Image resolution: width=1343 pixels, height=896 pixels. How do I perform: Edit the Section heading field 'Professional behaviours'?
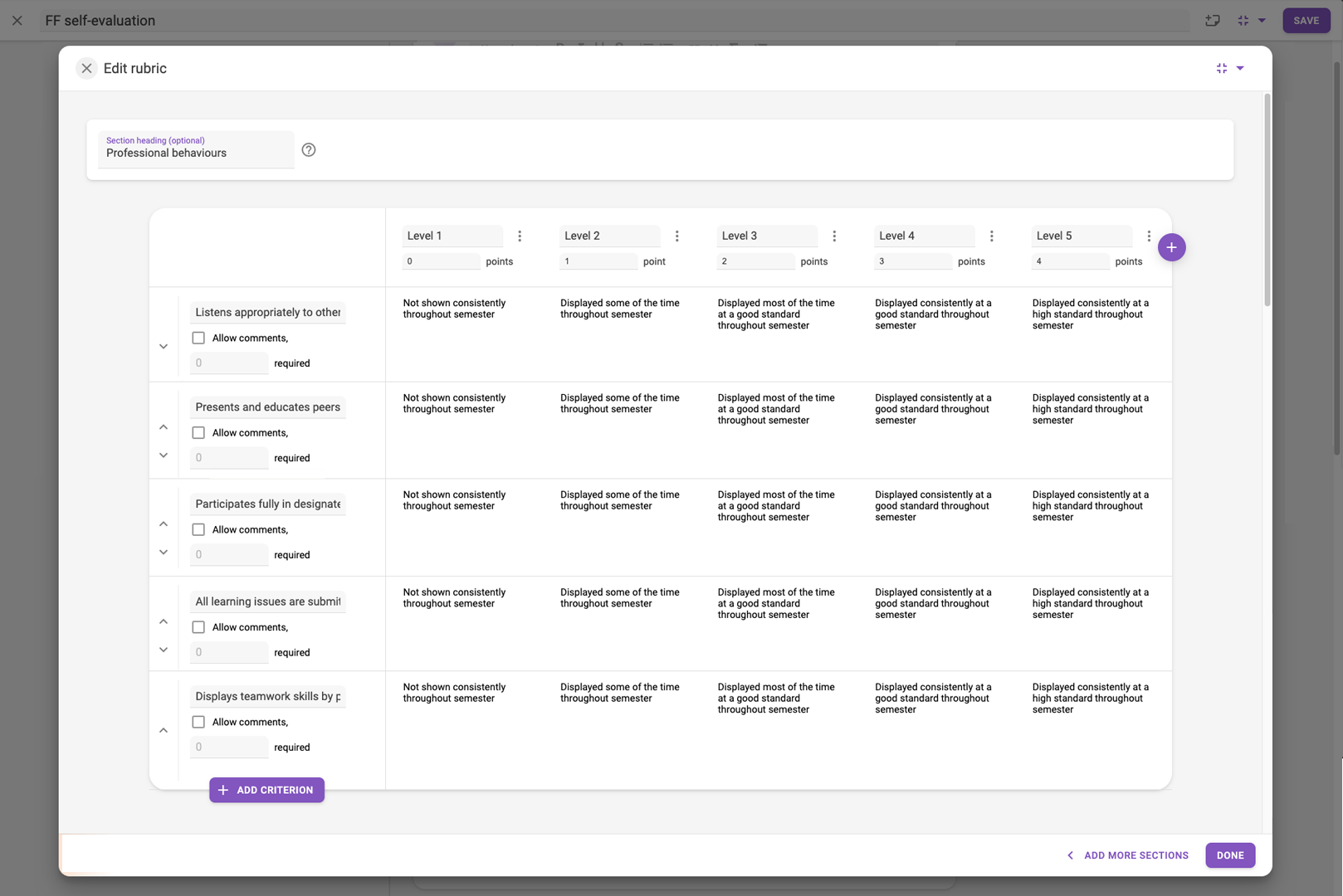196,150
